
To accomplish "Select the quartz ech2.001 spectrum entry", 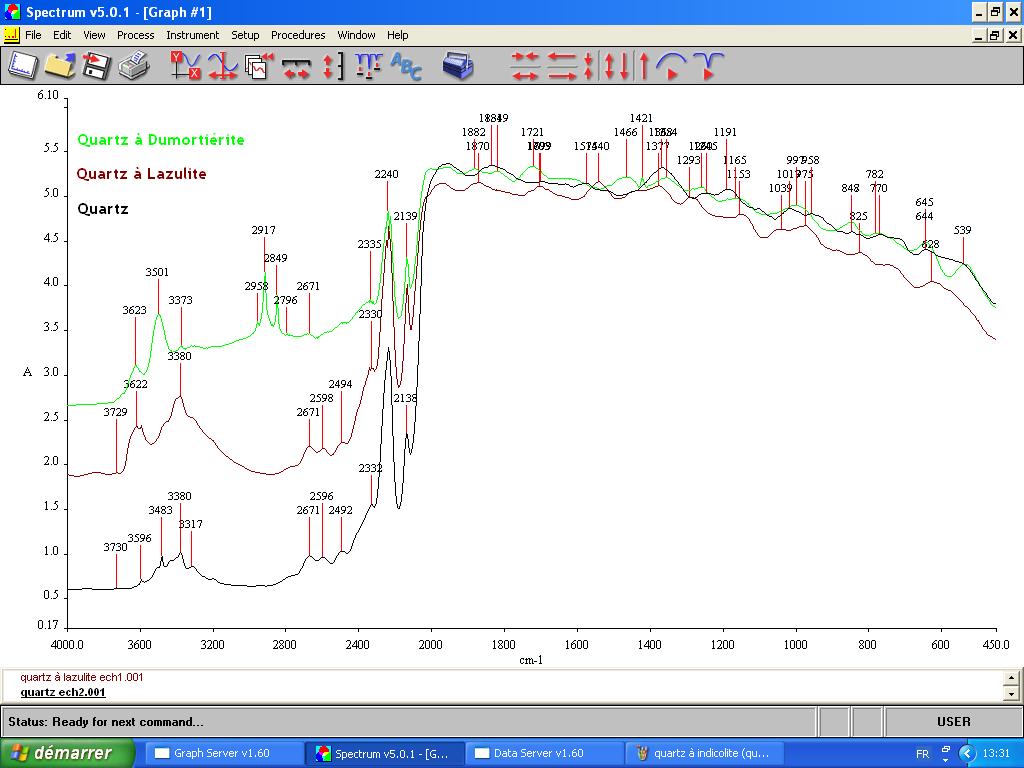I will (63, 692).
